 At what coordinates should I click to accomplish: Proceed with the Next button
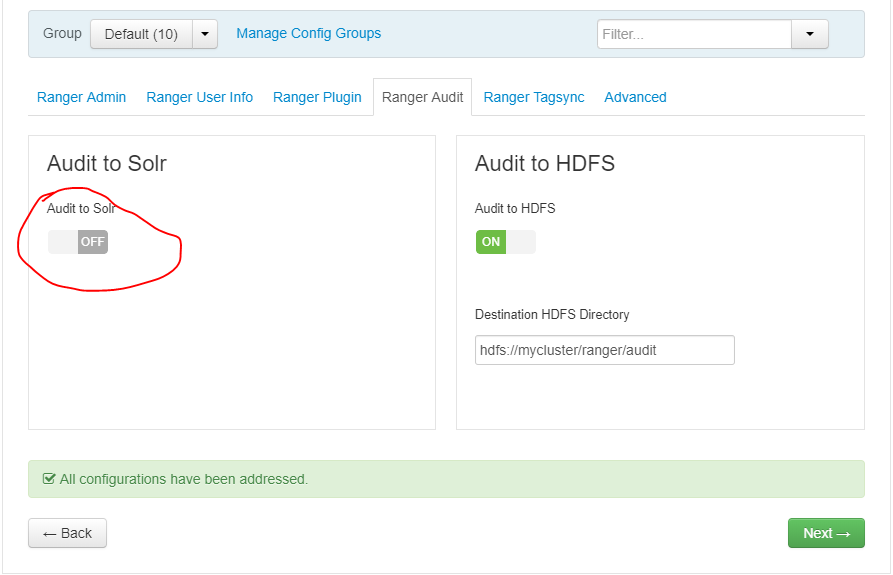pyautogui.click(x=826, y=533)
